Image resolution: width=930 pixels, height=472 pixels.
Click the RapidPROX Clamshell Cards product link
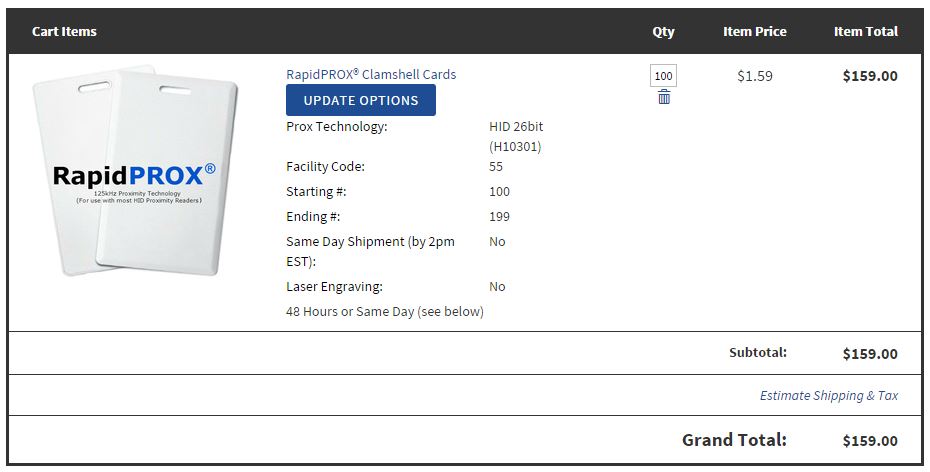(x=371, y=74)
